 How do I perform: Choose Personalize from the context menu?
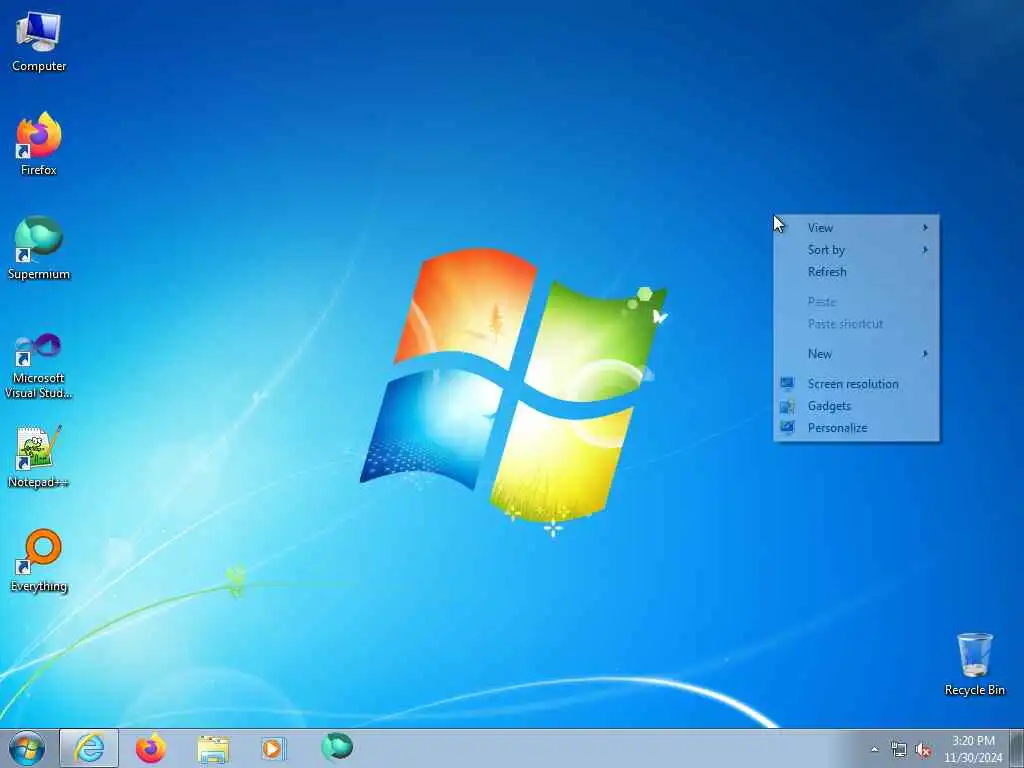click(x=856, y=428)
